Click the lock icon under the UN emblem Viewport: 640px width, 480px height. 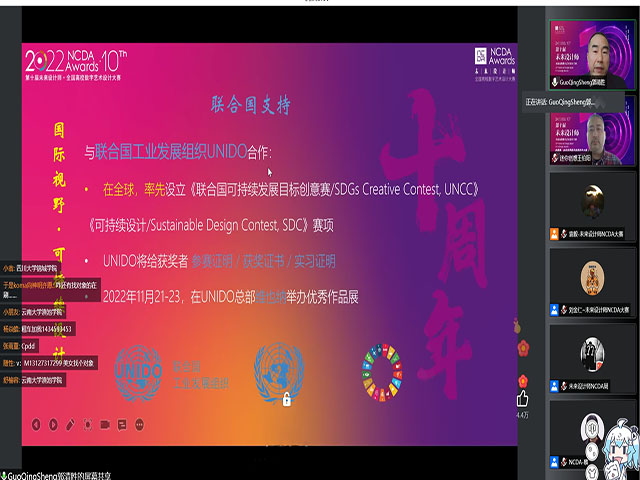coord(287,399)
